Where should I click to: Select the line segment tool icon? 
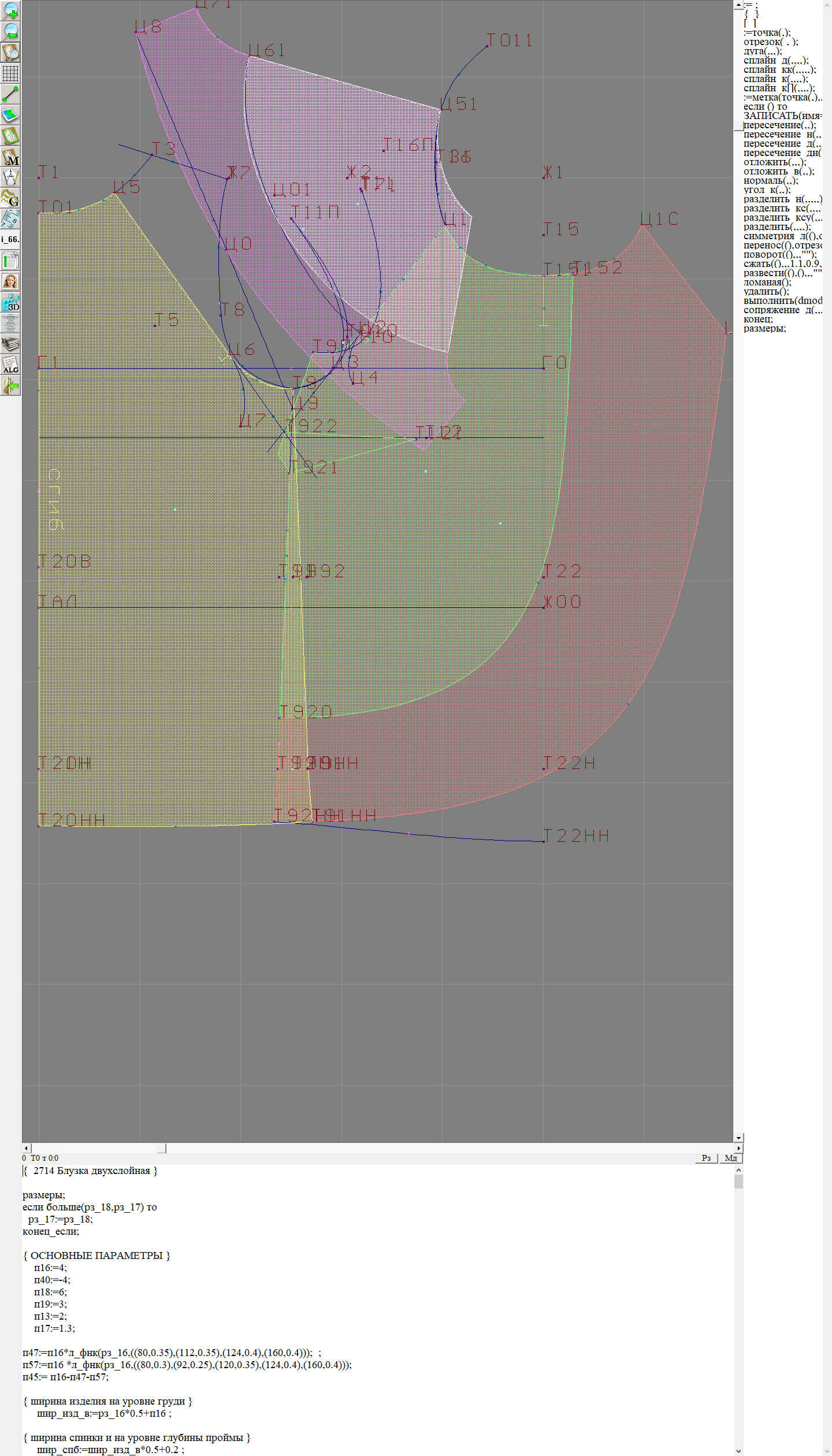click(x=10, y=94)
